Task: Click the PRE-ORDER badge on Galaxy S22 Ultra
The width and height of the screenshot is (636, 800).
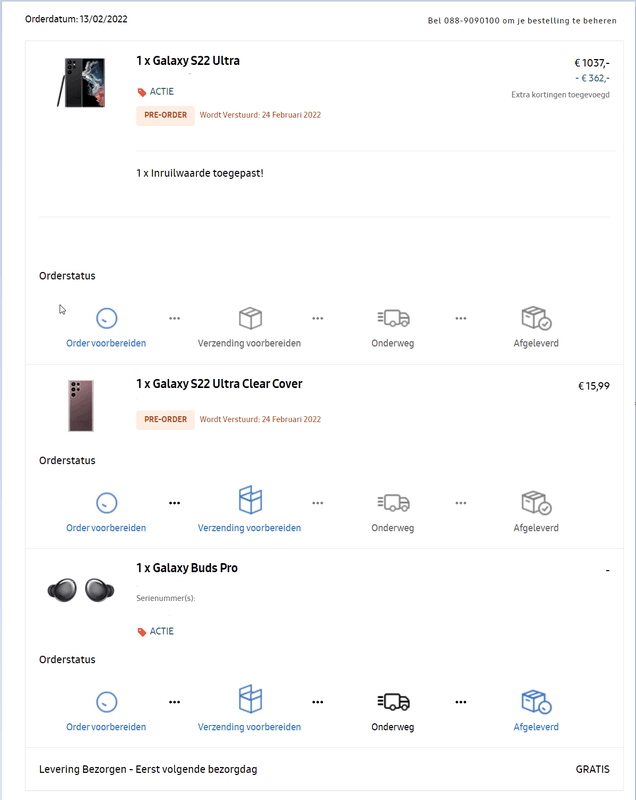Action: 165,115
